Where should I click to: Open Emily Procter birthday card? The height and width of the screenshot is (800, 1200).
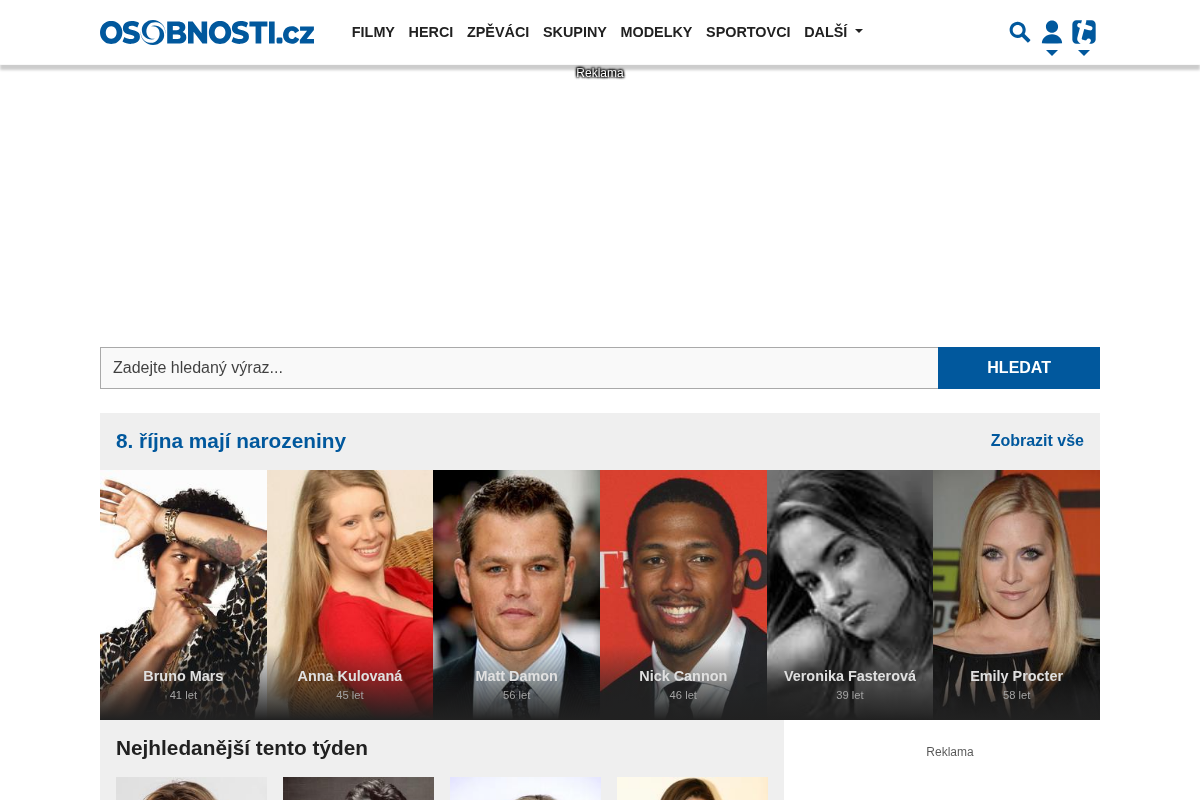(1017, 595)
